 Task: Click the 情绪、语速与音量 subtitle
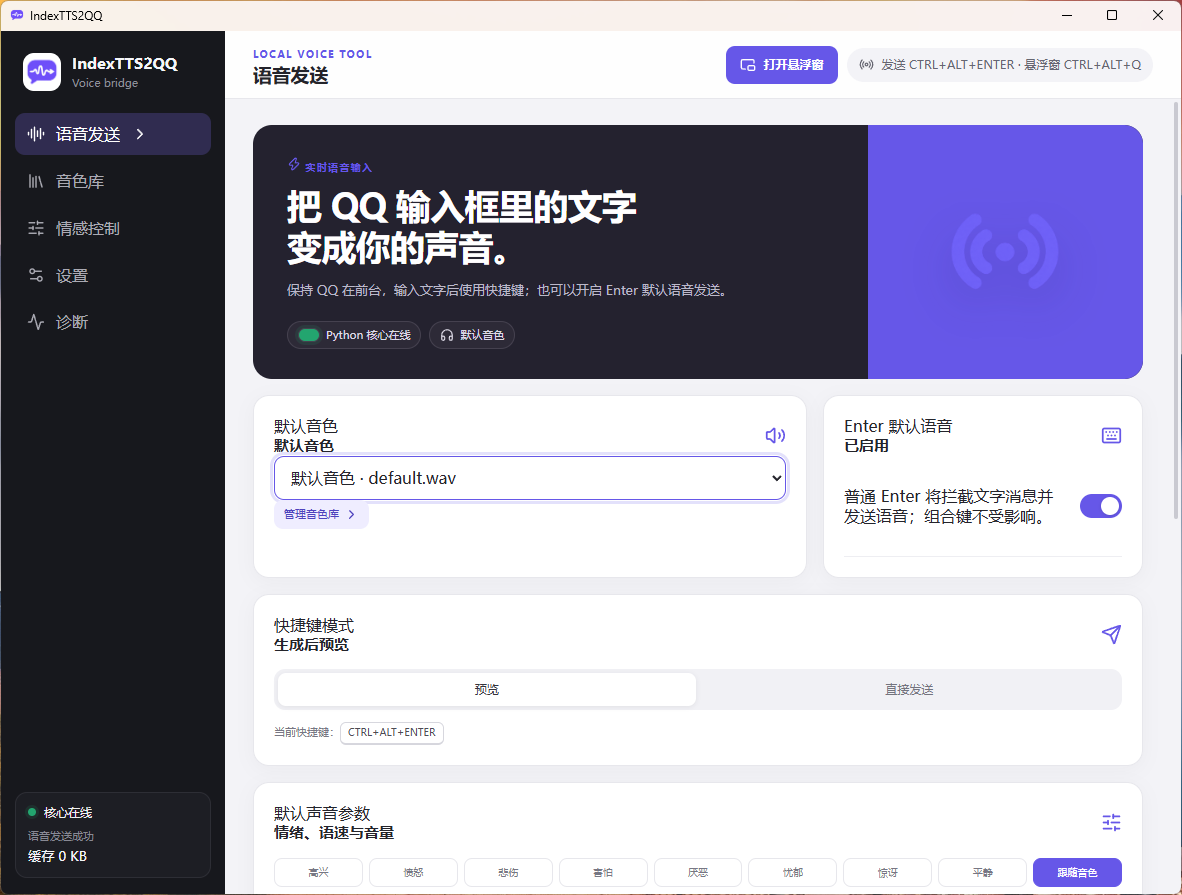(x=334, y=832)
